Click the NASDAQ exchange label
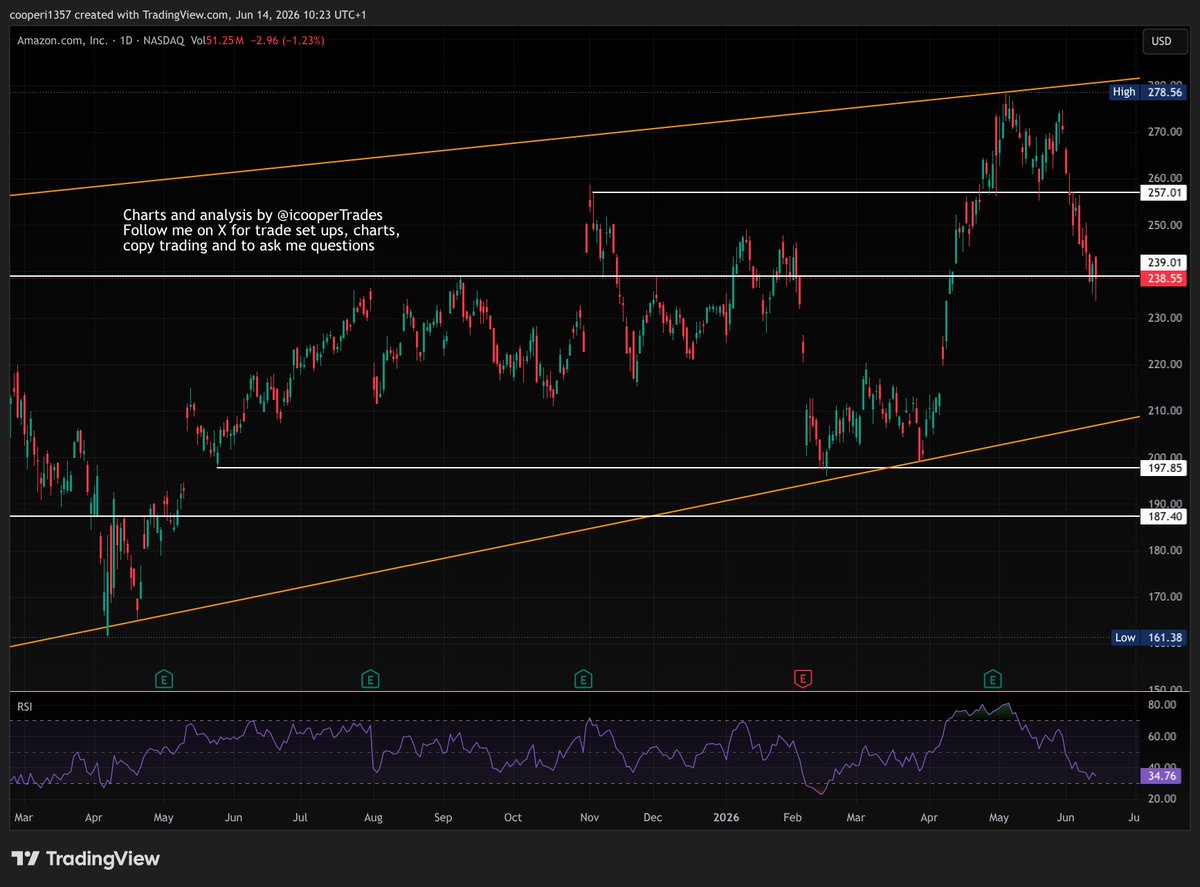The image size is (1200, 887). pyautogui.click(x=162, y=40)
